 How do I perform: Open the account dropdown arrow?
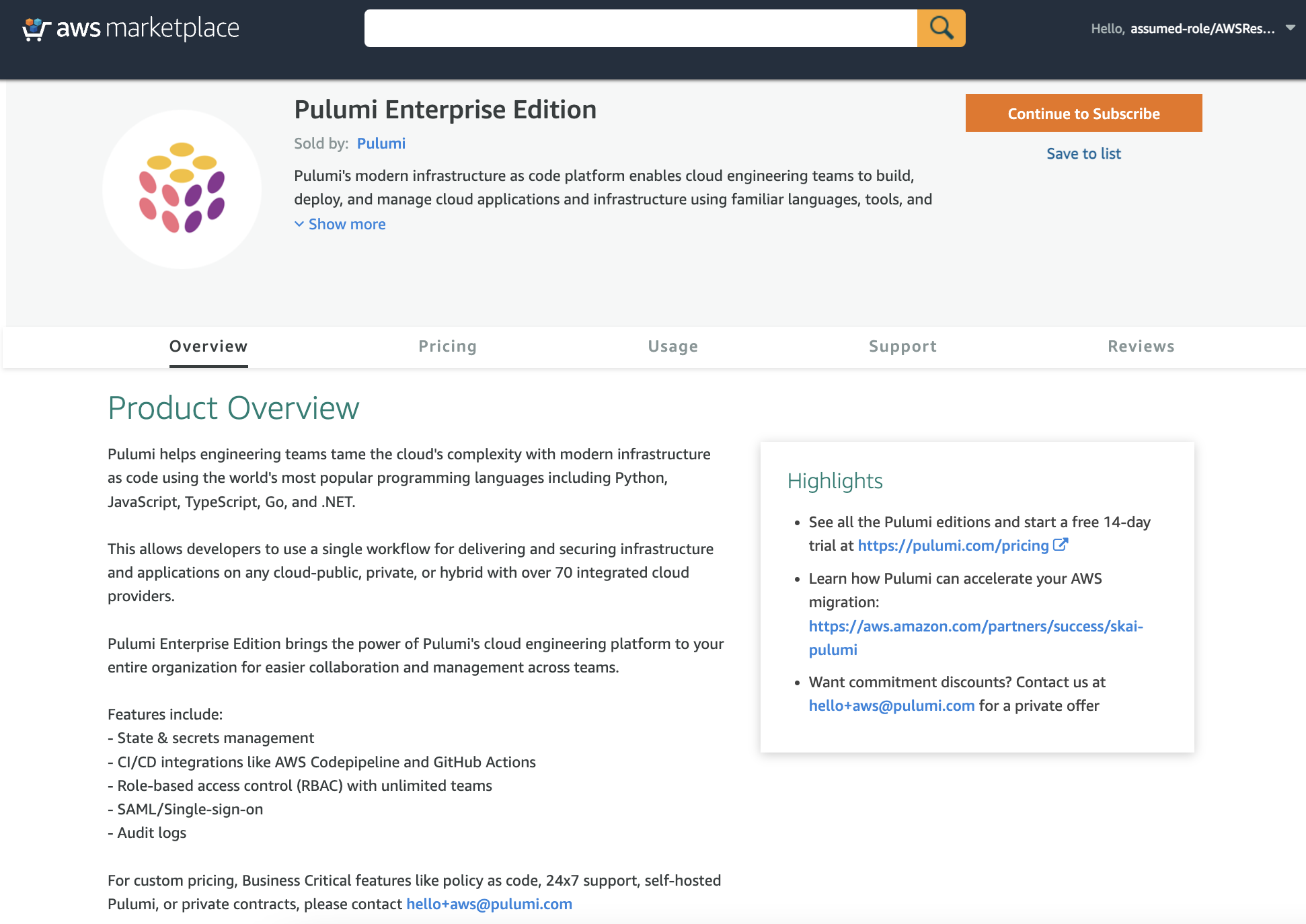pyautogui.click(x=1290, y=28)
